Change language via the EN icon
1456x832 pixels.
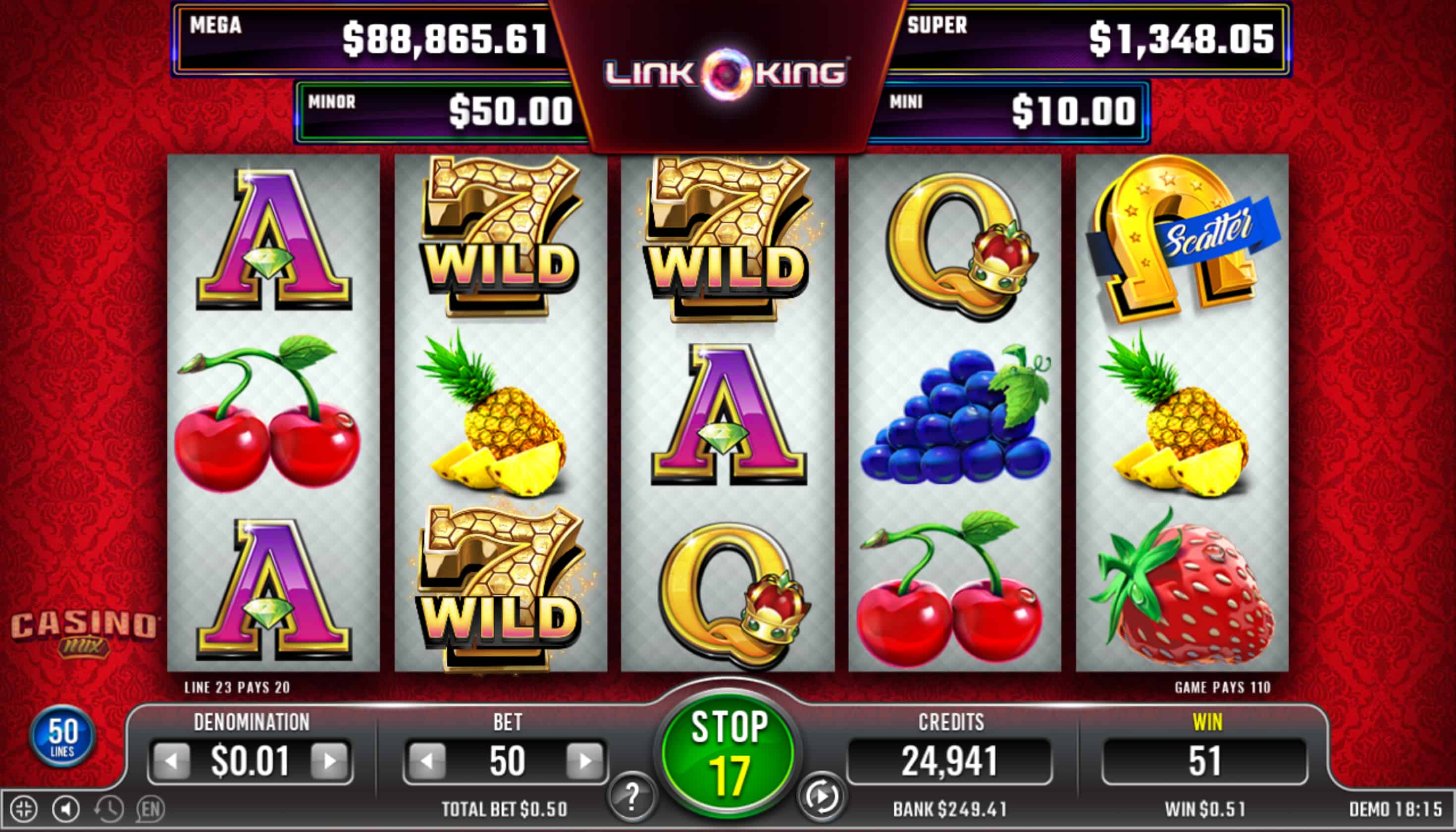click(151, 809)
